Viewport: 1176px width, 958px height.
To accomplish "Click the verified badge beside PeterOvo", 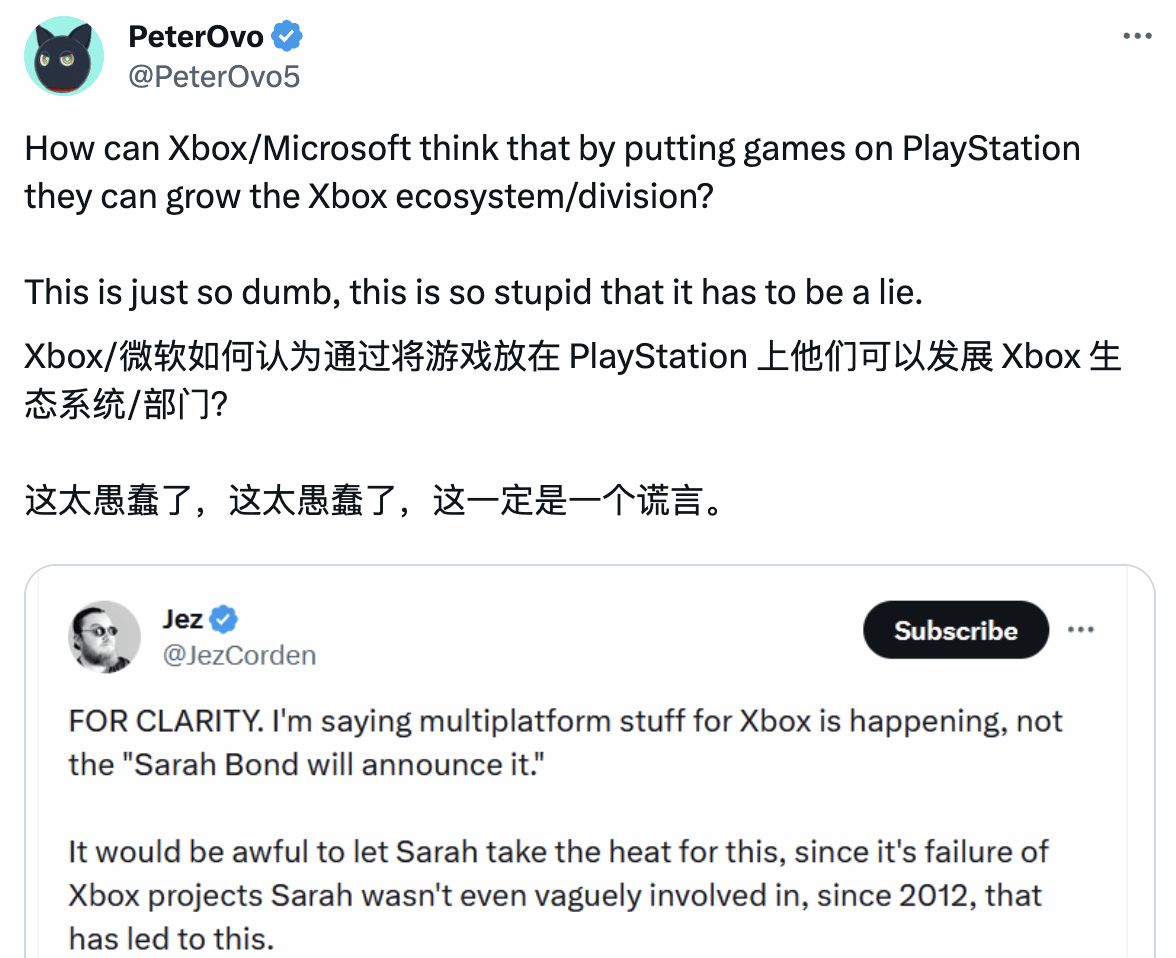I will click(288, 38).
